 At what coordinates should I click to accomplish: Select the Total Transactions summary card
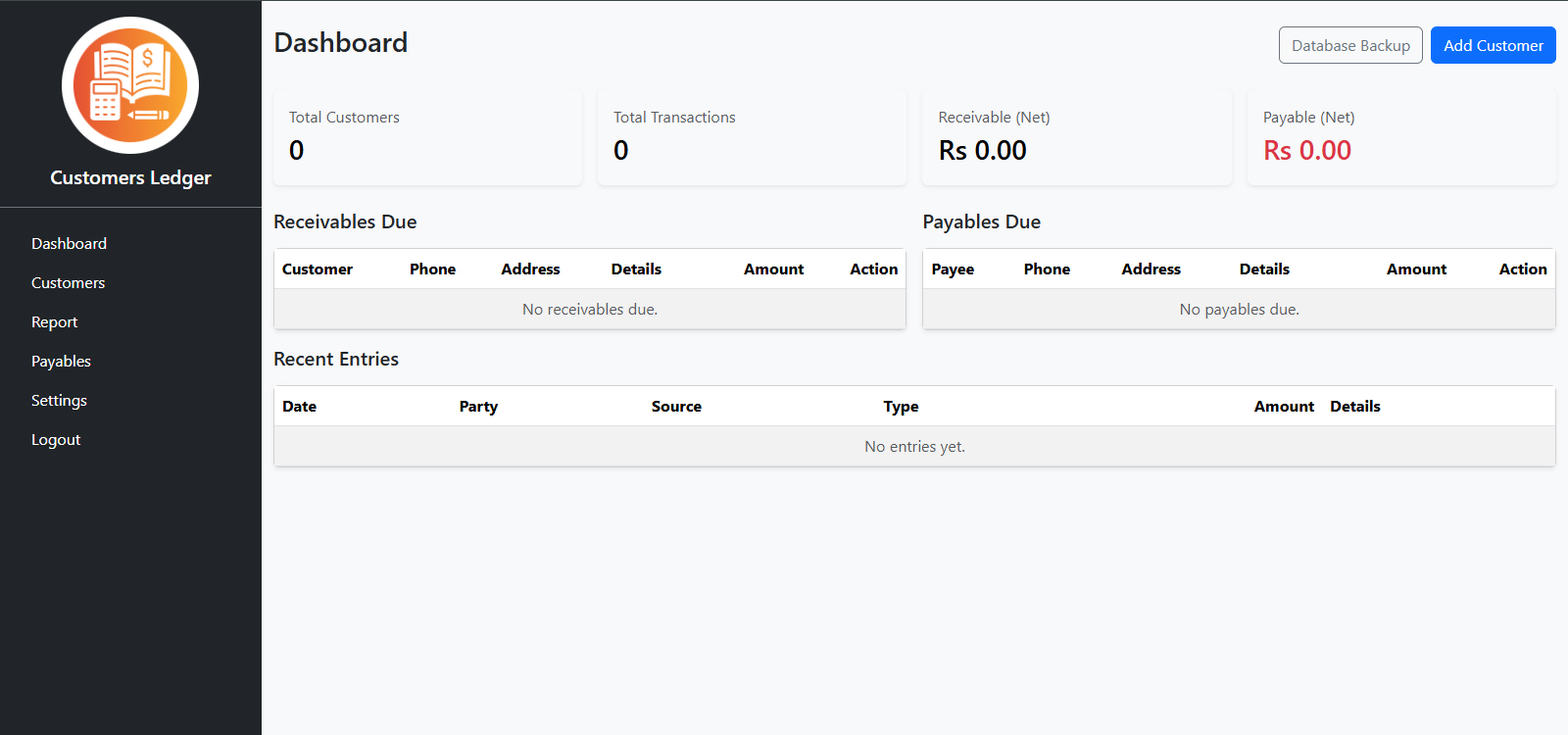click(752, 137)
